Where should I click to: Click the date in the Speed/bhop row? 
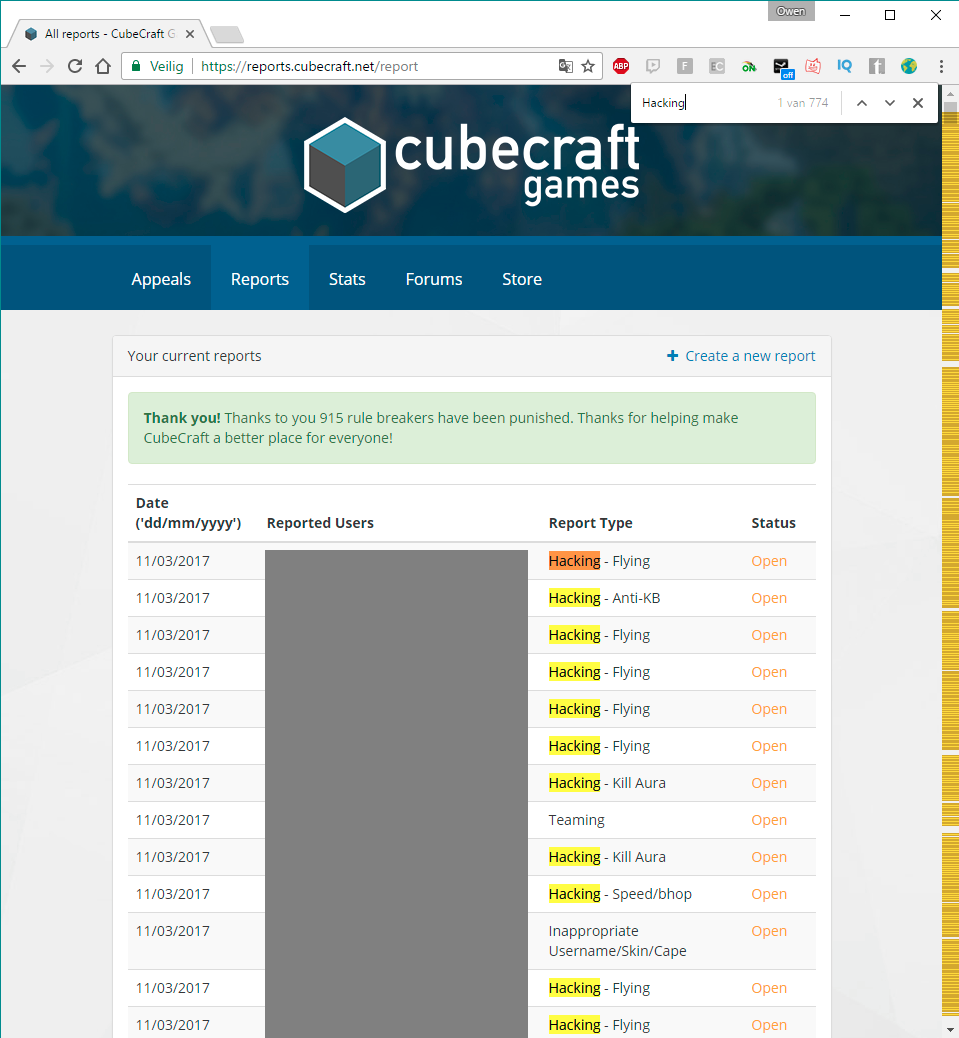tap(173, 894)
